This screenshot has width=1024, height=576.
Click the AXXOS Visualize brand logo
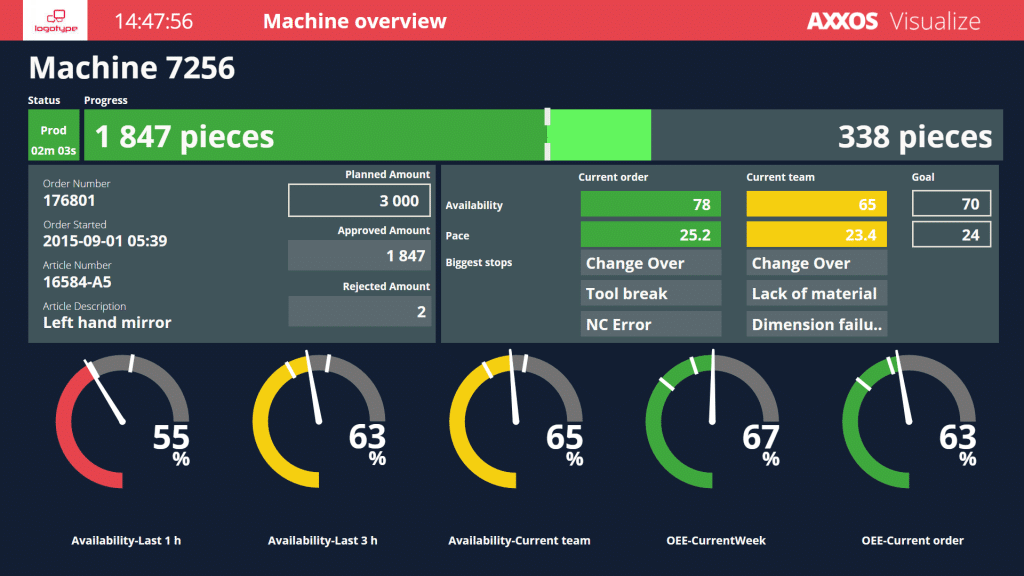pos(893,21)
